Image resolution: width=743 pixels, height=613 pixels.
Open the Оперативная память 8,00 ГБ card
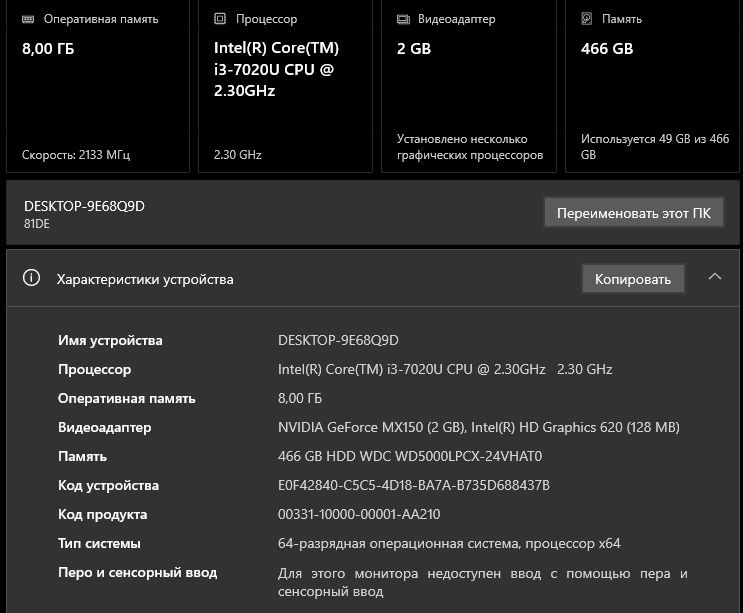tap(98, 85)
